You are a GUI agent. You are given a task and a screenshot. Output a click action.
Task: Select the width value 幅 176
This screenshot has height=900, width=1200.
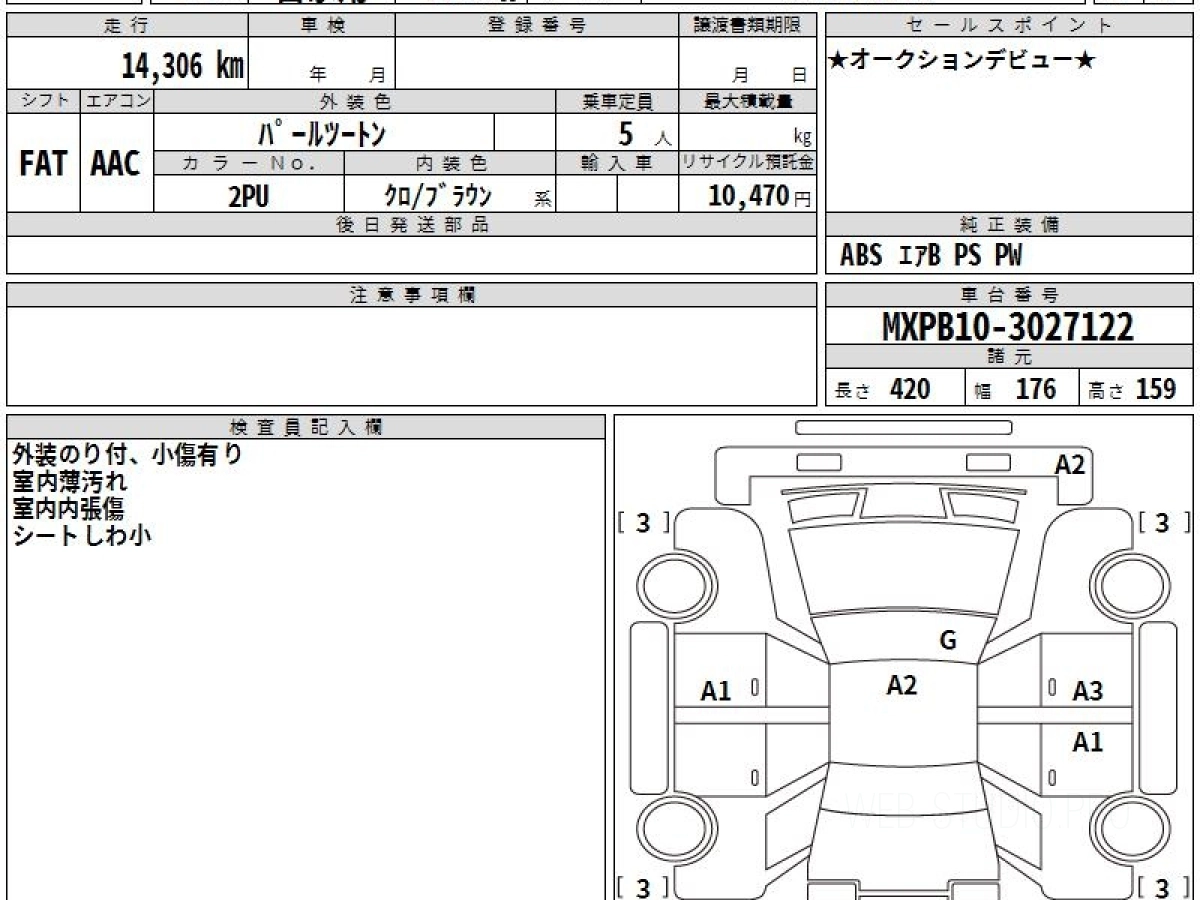[1016, 389]
